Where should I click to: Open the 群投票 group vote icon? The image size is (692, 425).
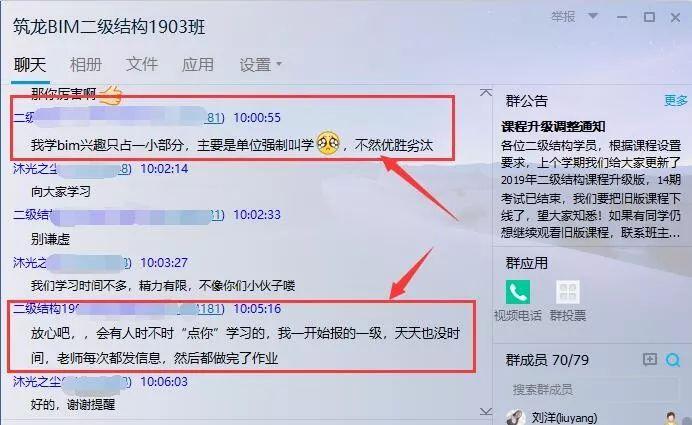tap(568, 292)
